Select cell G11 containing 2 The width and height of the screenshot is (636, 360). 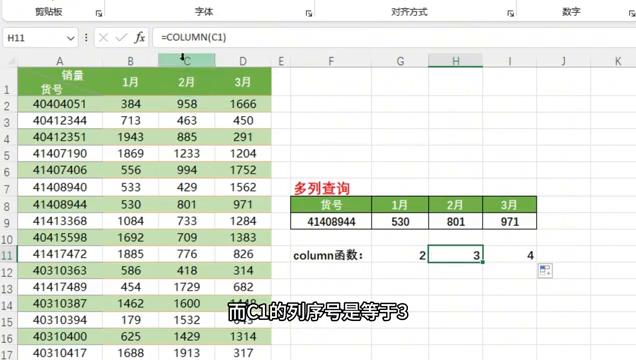point(400,255)
